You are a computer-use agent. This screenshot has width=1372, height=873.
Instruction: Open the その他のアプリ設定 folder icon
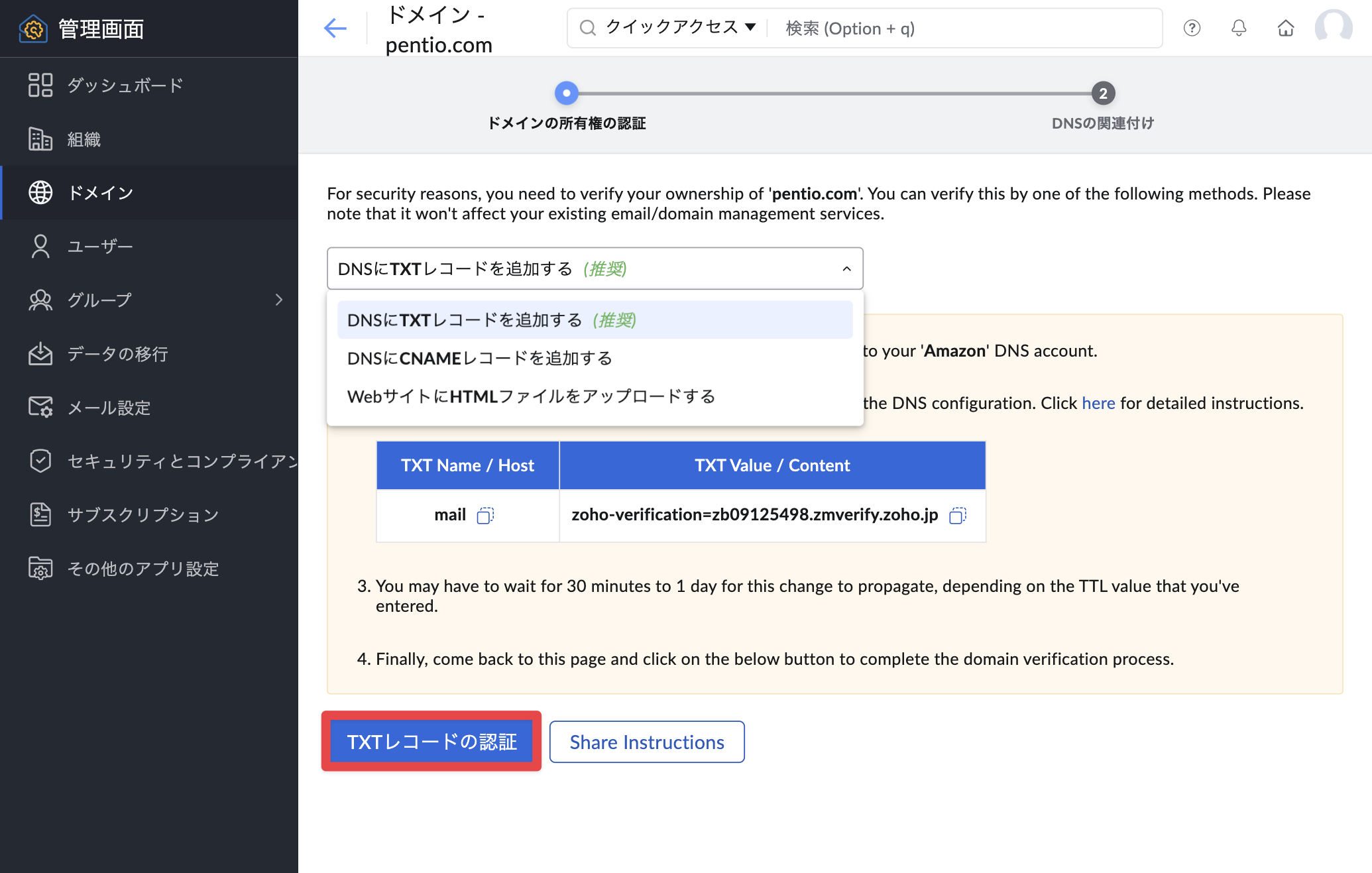pyautogui.click(x=40, y=568)
